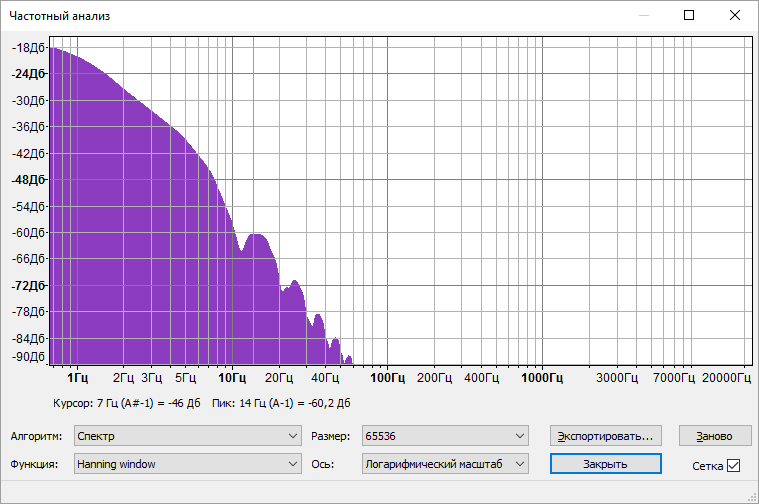Image resolution: width=759 pixels, height=504 pixels.
Task: Expand the Размер dropdown showing 65536
Action: [x=445, y=436]
